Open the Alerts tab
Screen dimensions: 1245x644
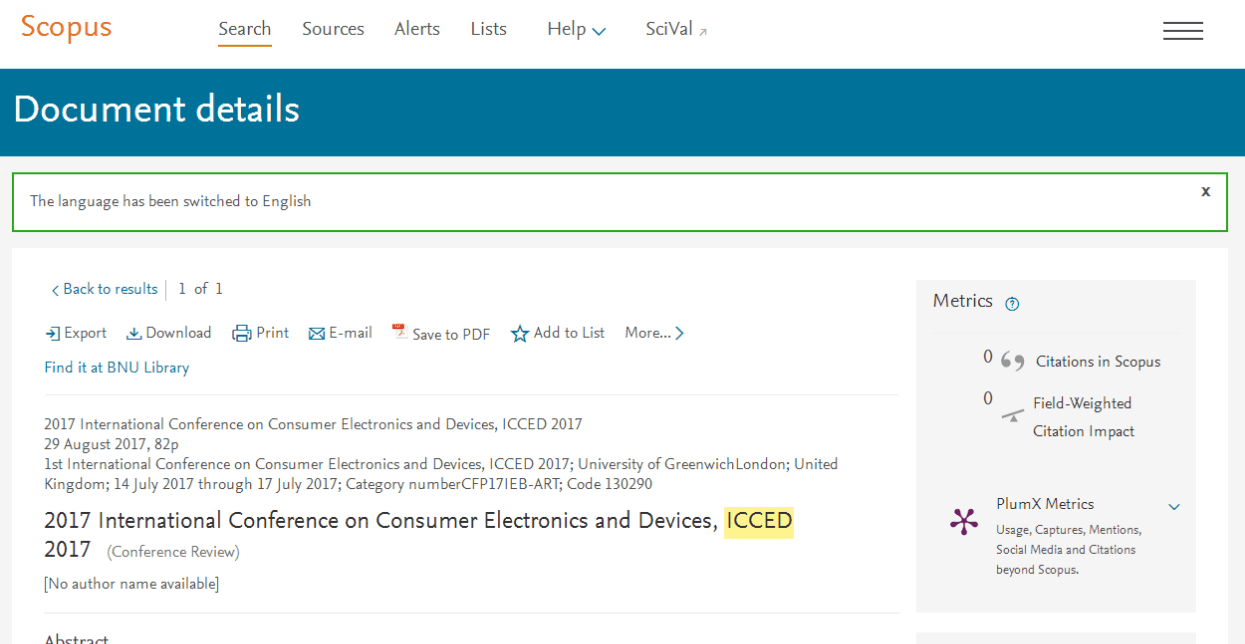417,30
